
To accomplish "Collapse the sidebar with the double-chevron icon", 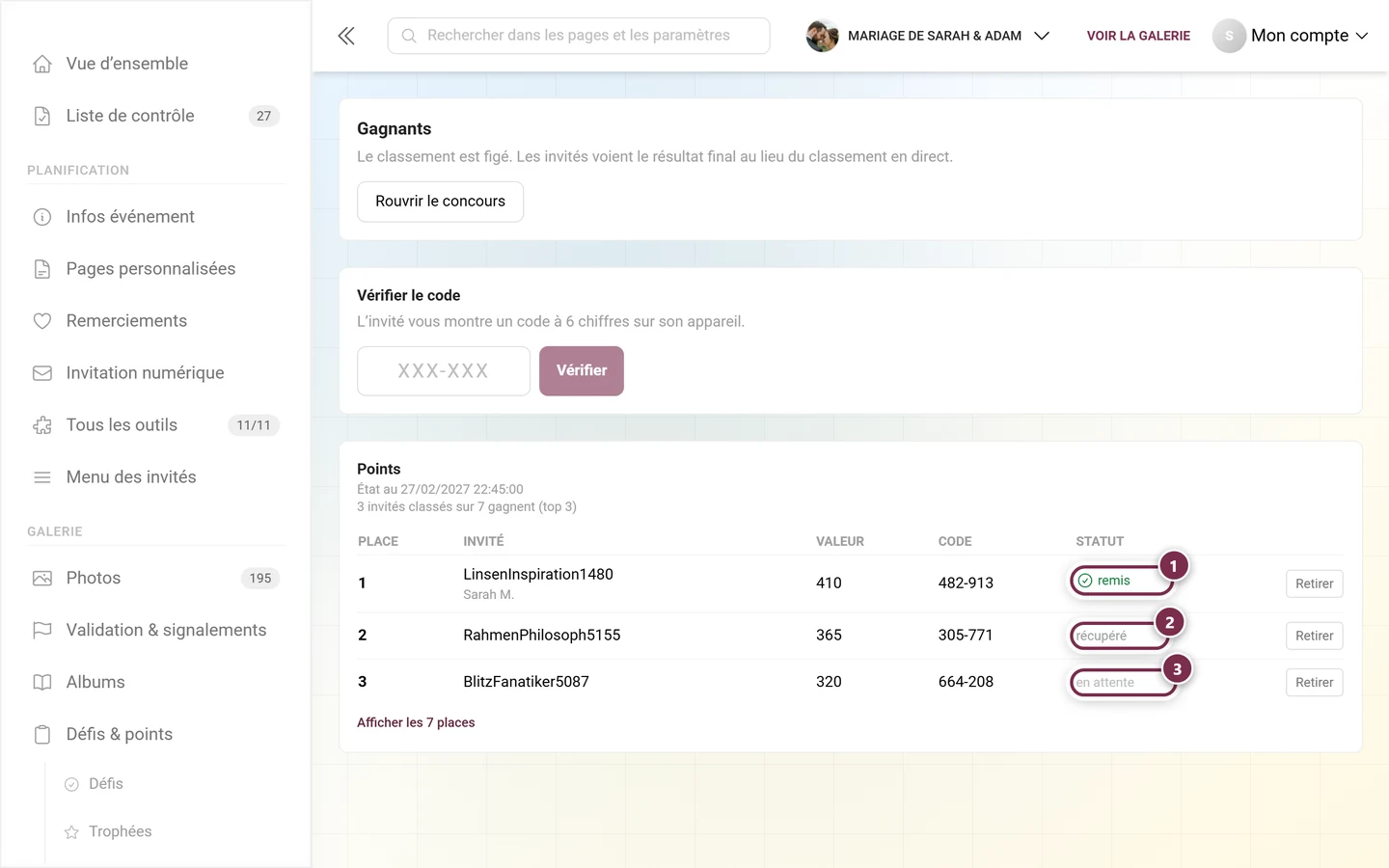I will pos(346,36).
